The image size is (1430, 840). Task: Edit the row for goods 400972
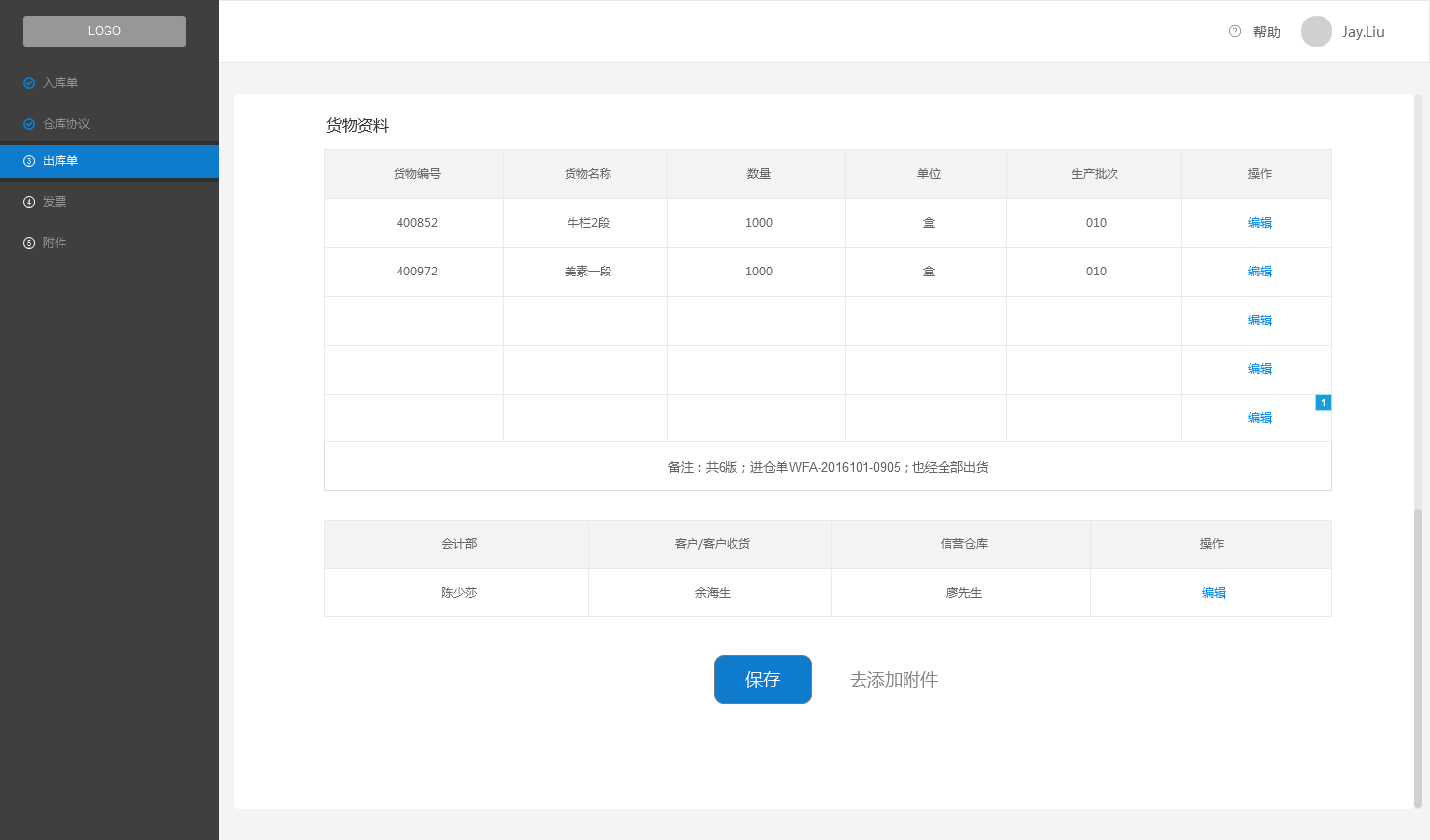pyautogui.click(x=1260, y=272)
